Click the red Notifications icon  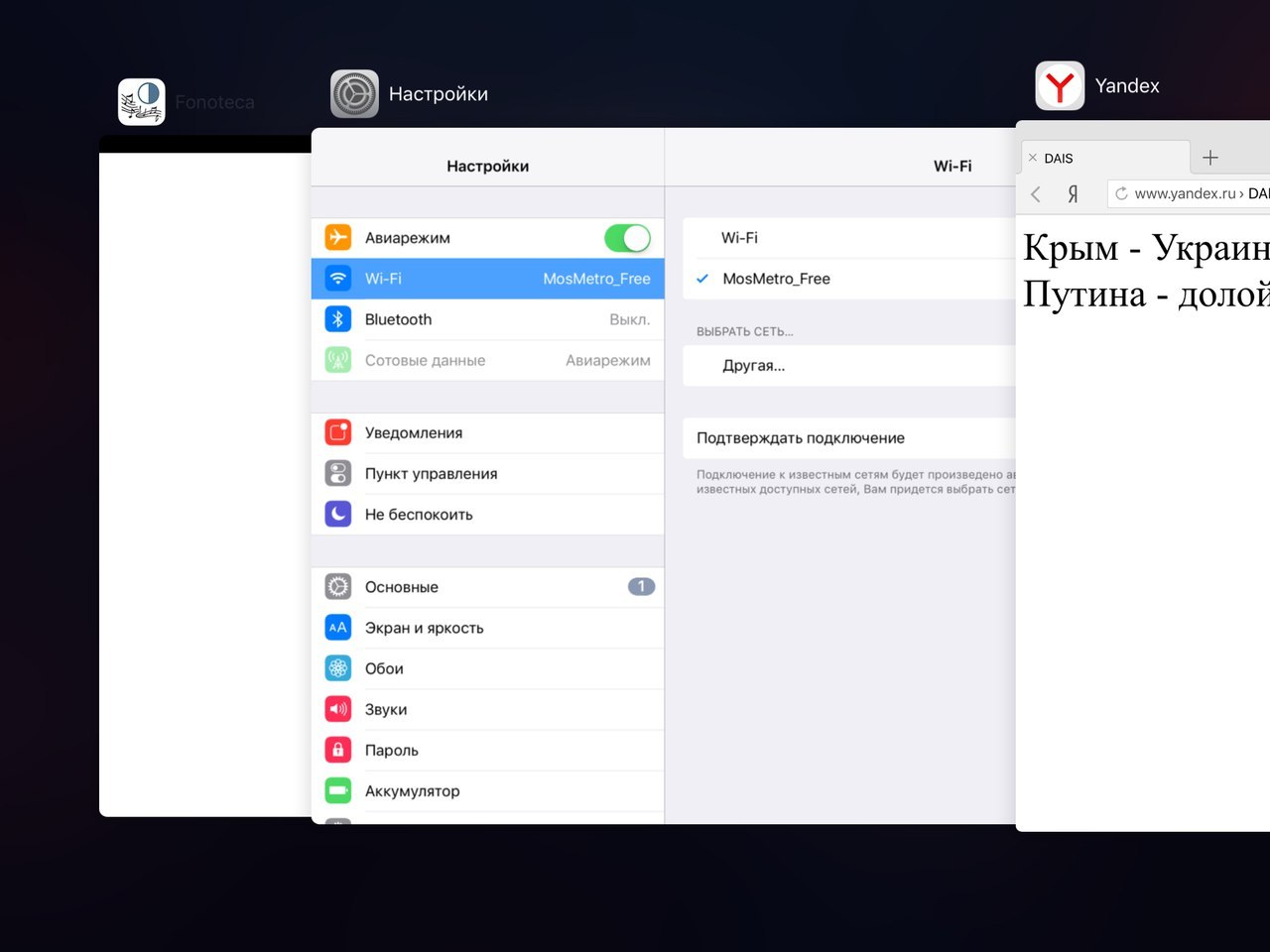pyautogui.click(x=338, y=433)
